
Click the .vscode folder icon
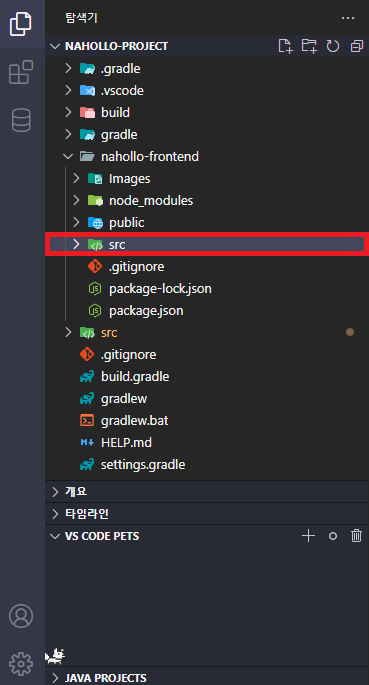point(87,90)
